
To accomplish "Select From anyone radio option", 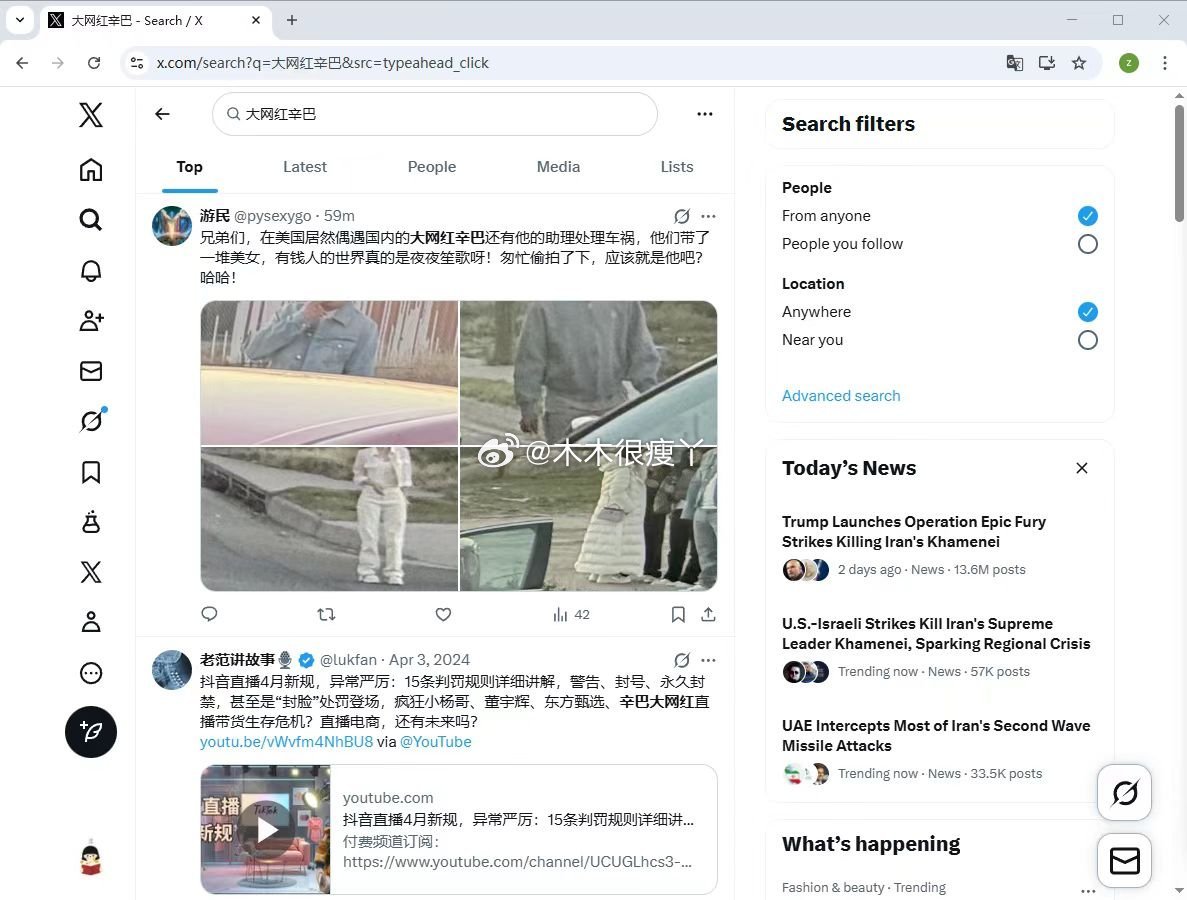I will click(1088, 216).
